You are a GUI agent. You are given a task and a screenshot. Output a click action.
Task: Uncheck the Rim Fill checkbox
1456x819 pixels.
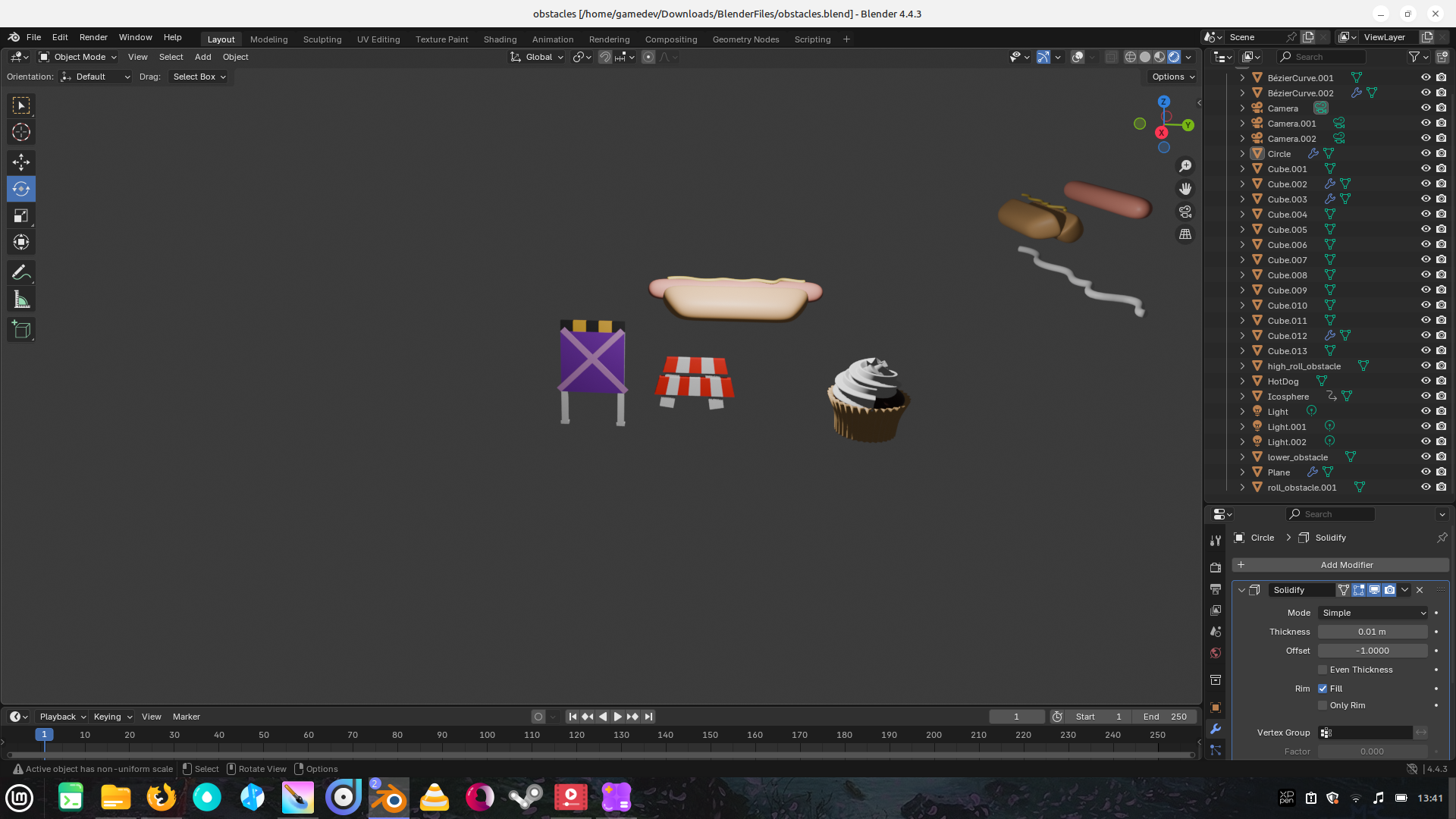pyautogui.click(x=1323, y=689)
